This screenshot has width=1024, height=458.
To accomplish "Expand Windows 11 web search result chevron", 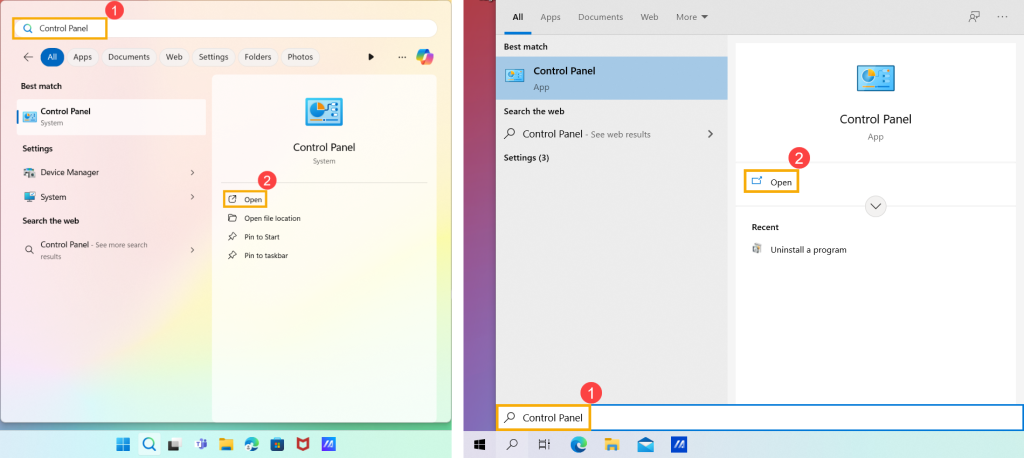I will click(x=193, y=250).
